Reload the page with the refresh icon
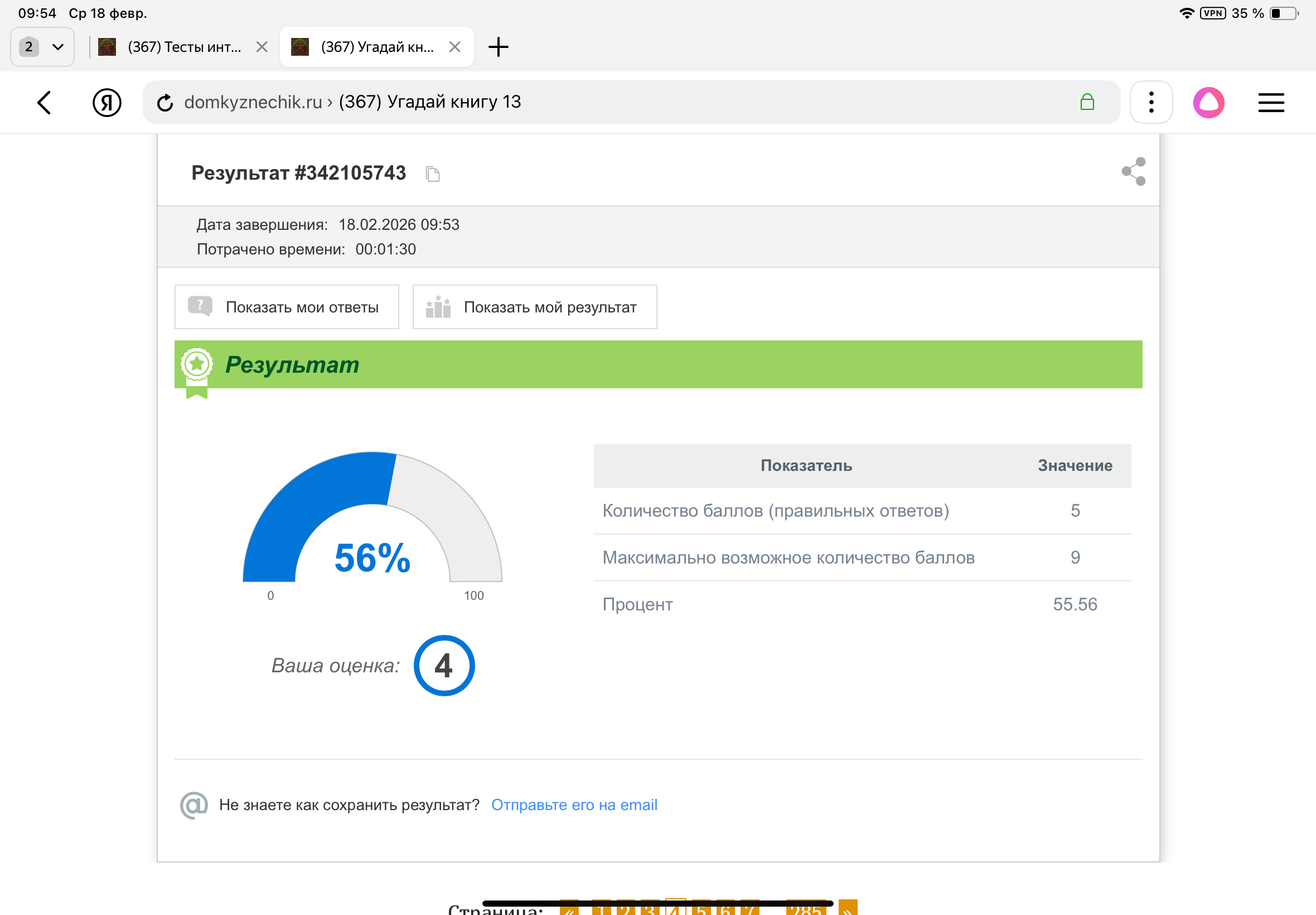The width and height of the screenshot is (1316, 915). 165,103
